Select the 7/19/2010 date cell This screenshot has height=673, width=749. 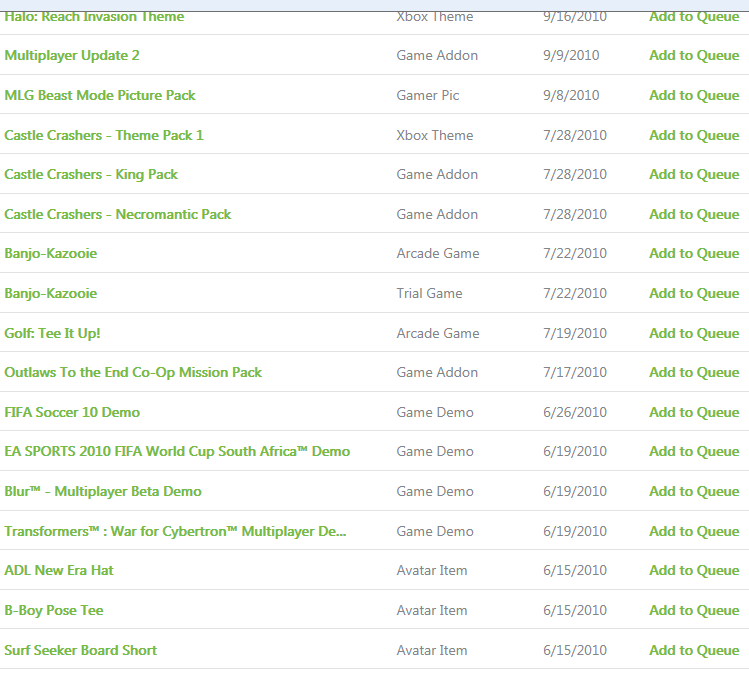[575, 333]
